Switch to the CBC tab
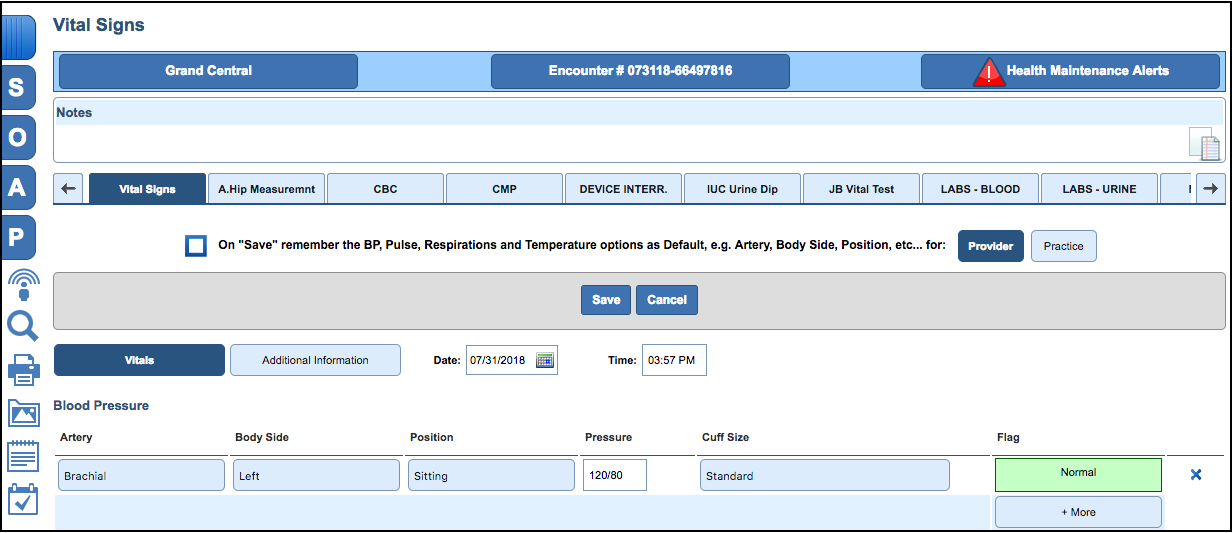Screen dimensions: 1232x533 pyautogui.click(x=385, y=189)
